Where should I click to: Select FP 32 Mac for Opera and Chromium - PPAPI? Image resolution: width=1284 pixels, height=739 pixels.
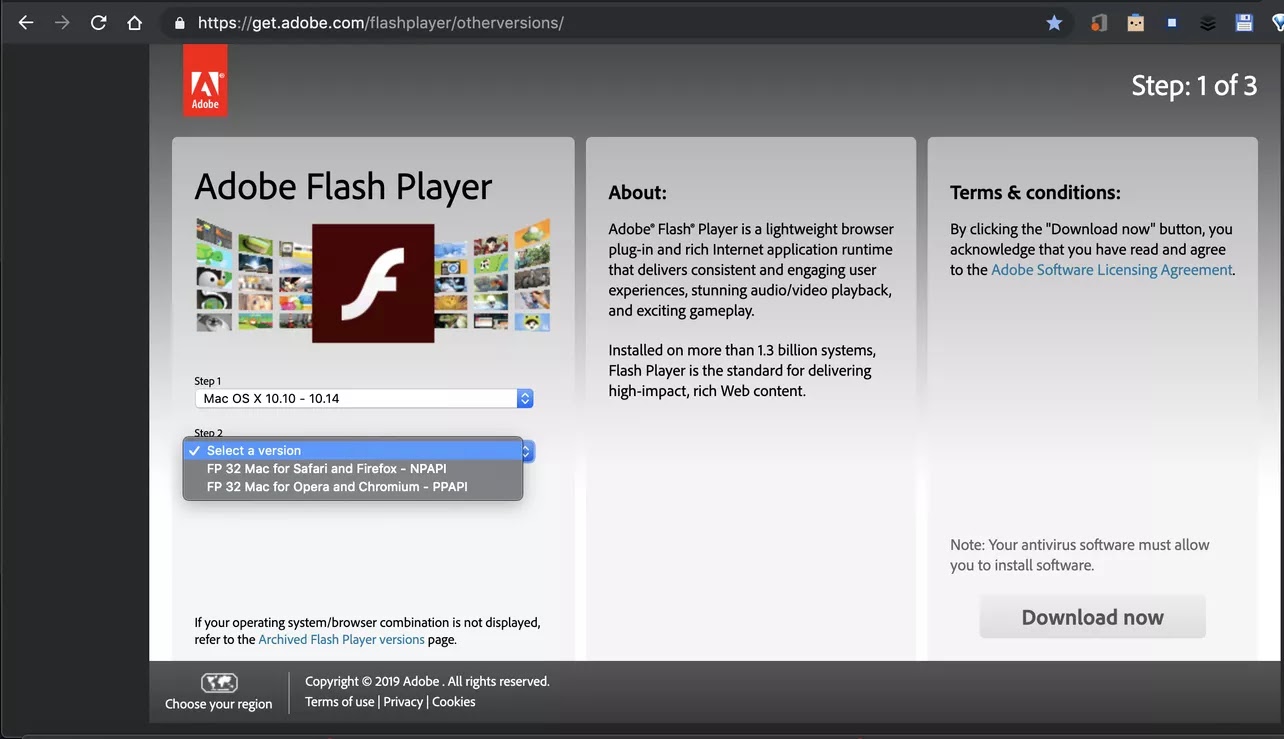(x=353, y=487)
